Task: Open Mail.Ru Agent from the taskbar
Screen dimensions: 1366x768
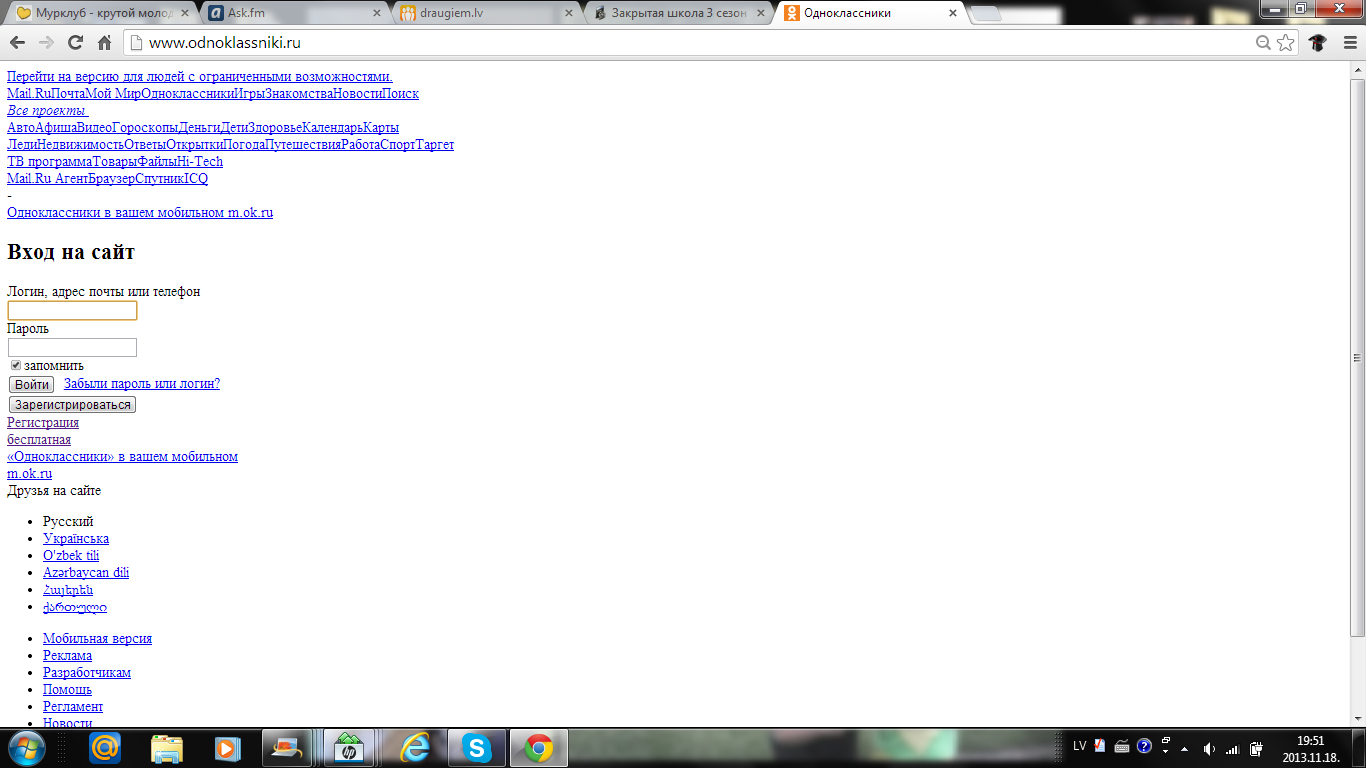Action: click(105, 748)
